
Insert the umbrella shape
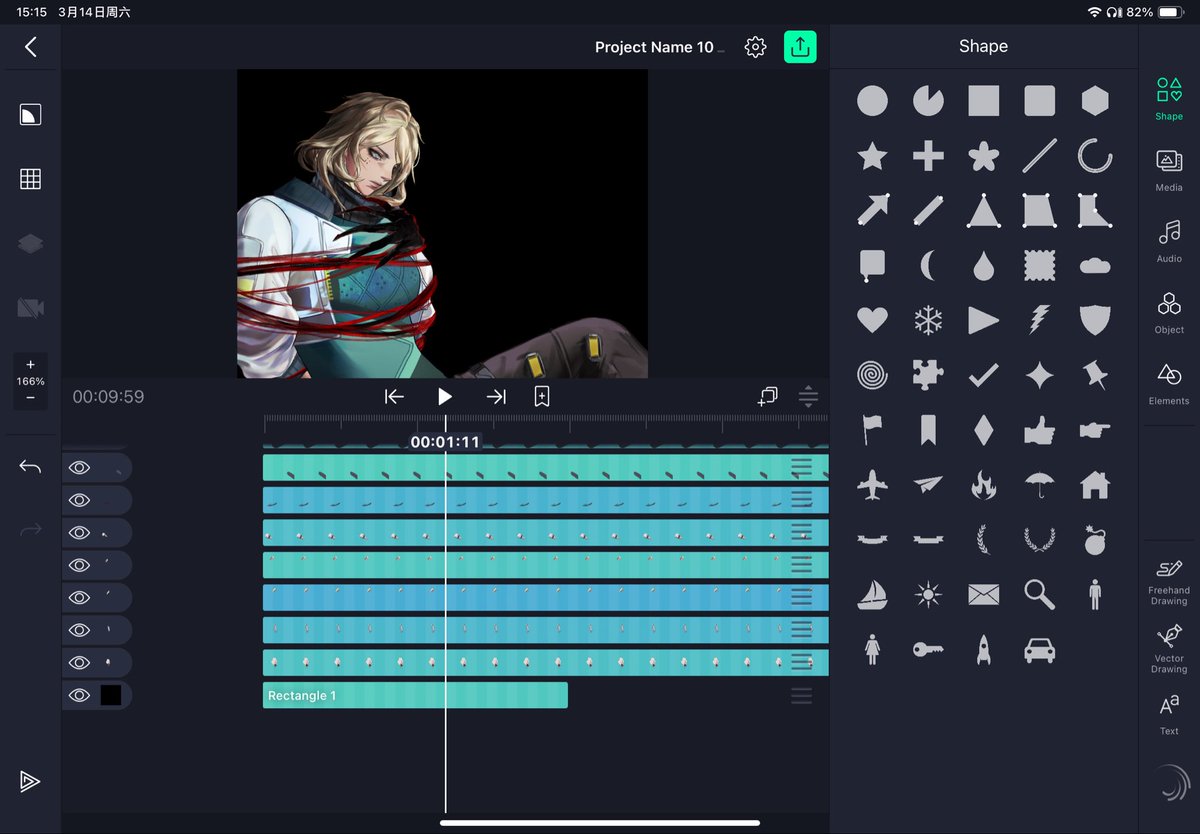coord(1040,485)
